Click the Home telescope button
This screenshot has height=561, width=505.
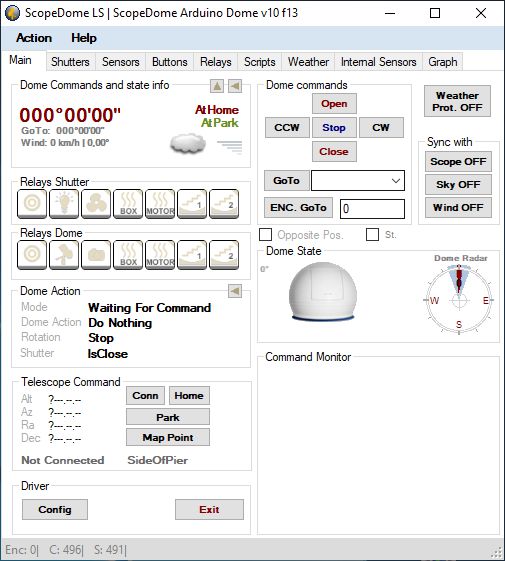189,396
